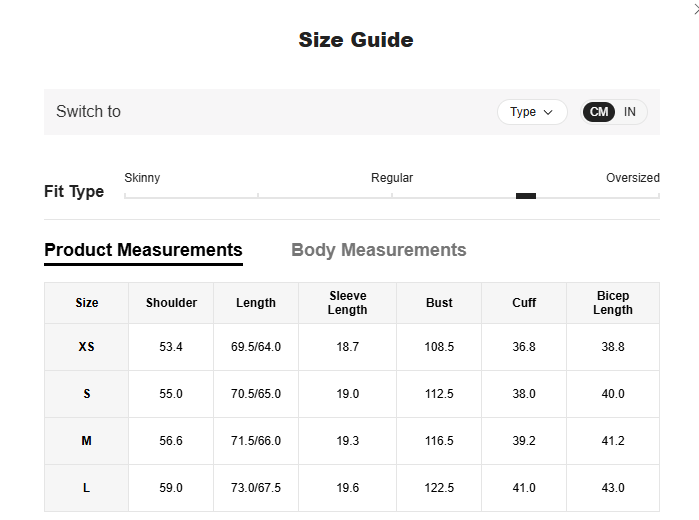Select the M size row
The height and width of the screenshot is (520, 699).
[87, 441]
